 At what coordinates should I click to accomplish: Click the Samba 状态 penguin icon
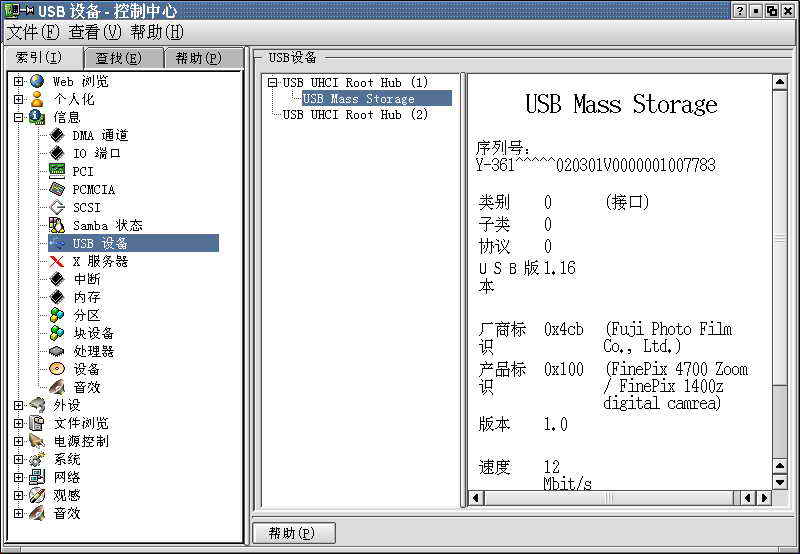click(57, 225)
